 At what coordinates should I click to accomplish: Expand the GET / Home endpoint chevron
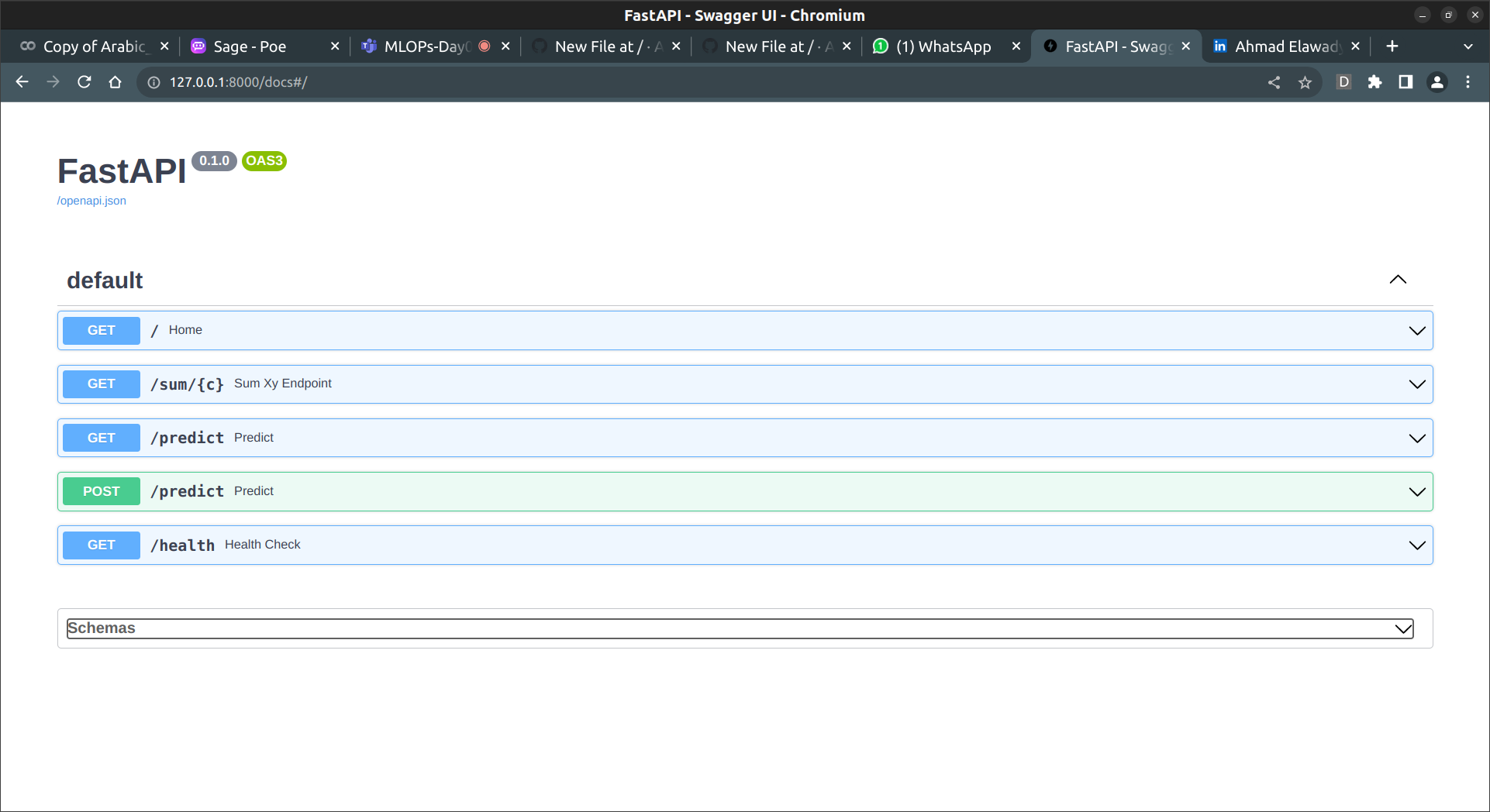point(1417,331)
